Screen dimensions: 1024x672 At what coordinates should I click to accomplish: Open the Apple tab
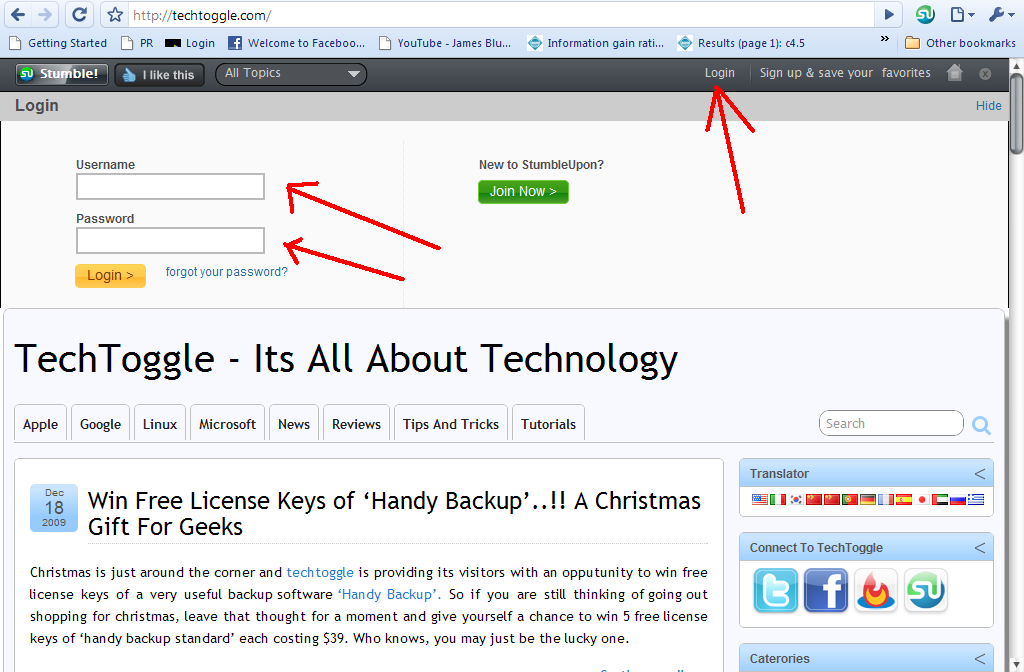[40, 424]
